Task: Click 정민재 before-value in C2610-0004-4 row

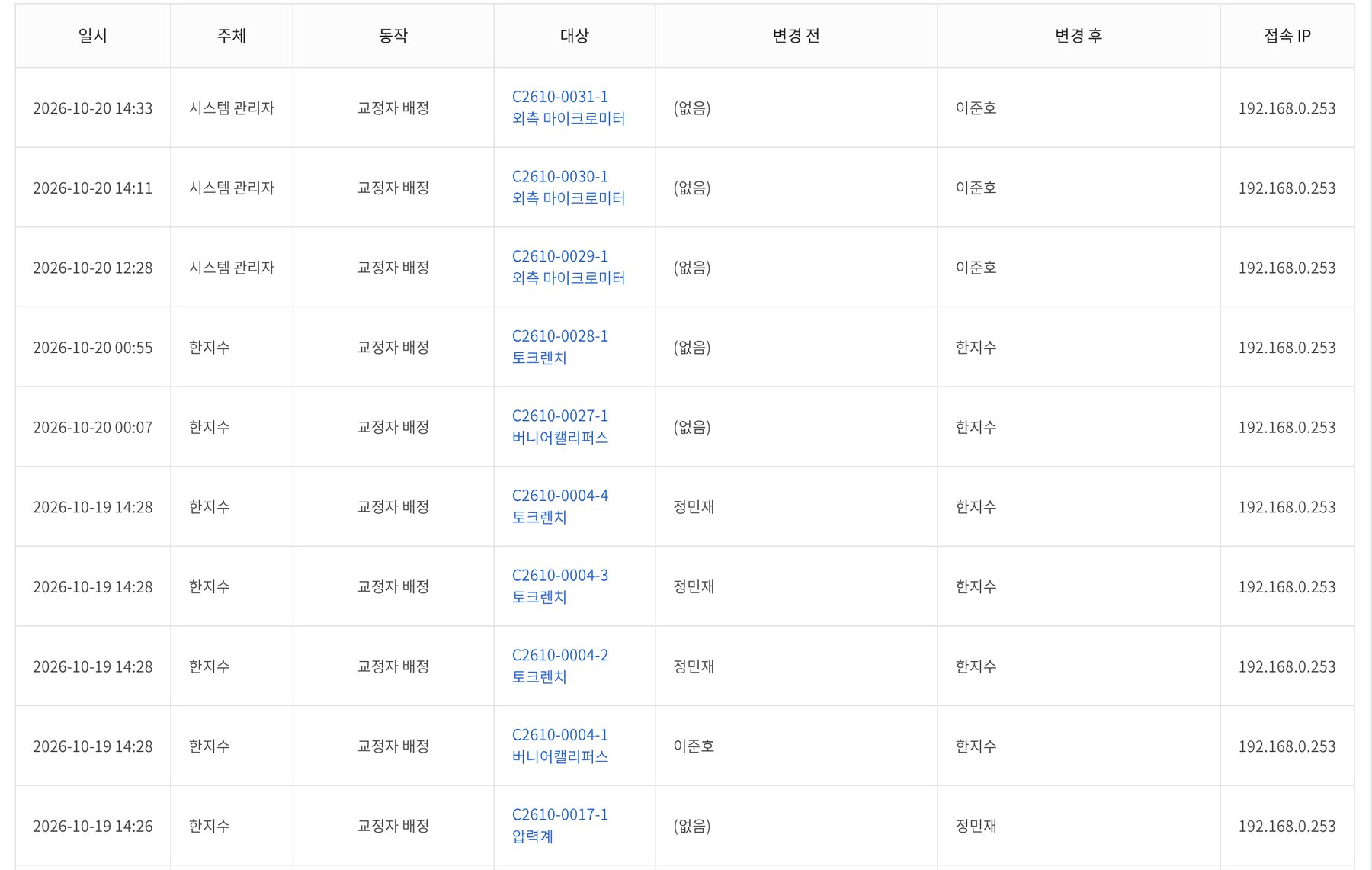Action: [x=694, y=507]
